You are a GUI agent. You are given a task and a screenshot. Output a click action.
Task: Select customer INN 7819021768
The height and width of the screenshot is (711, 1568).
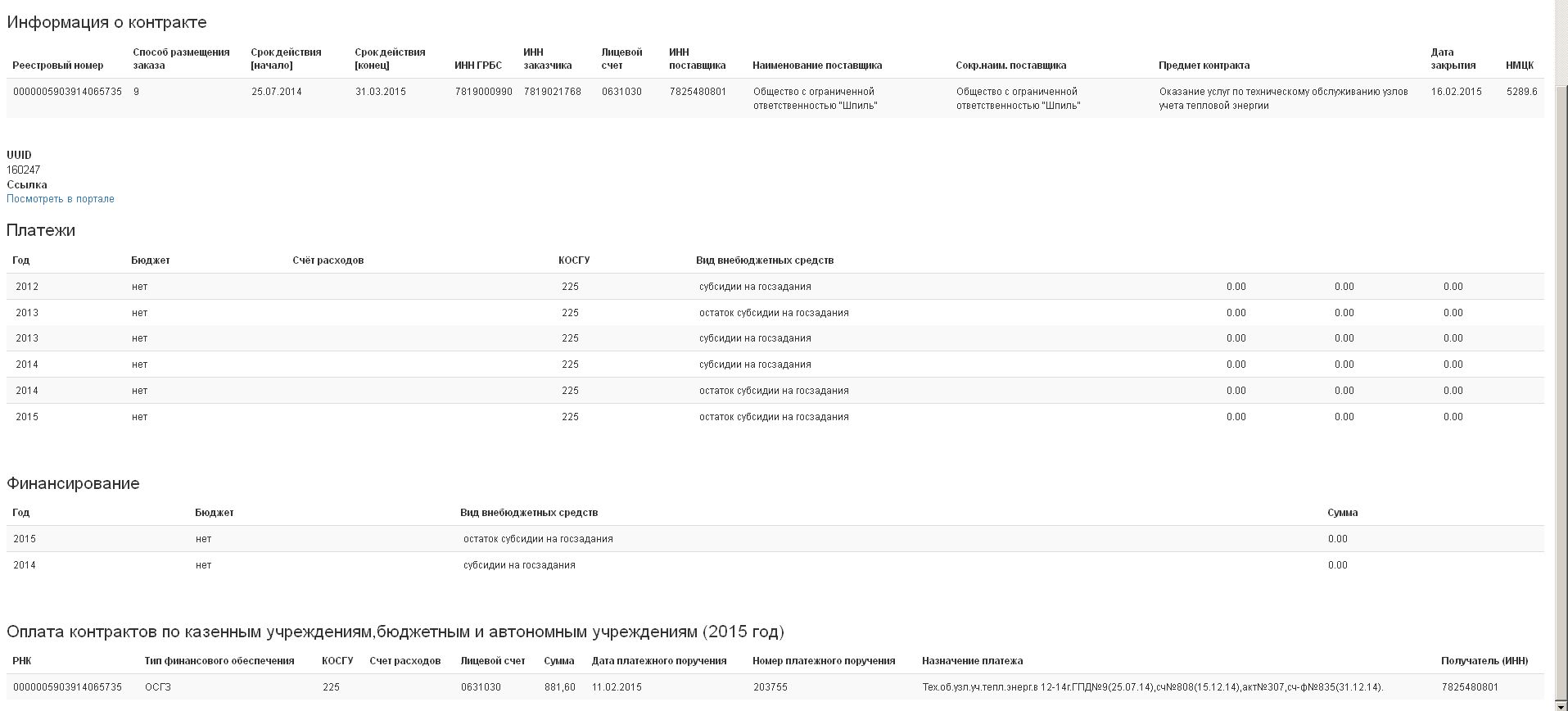[553, 92]
